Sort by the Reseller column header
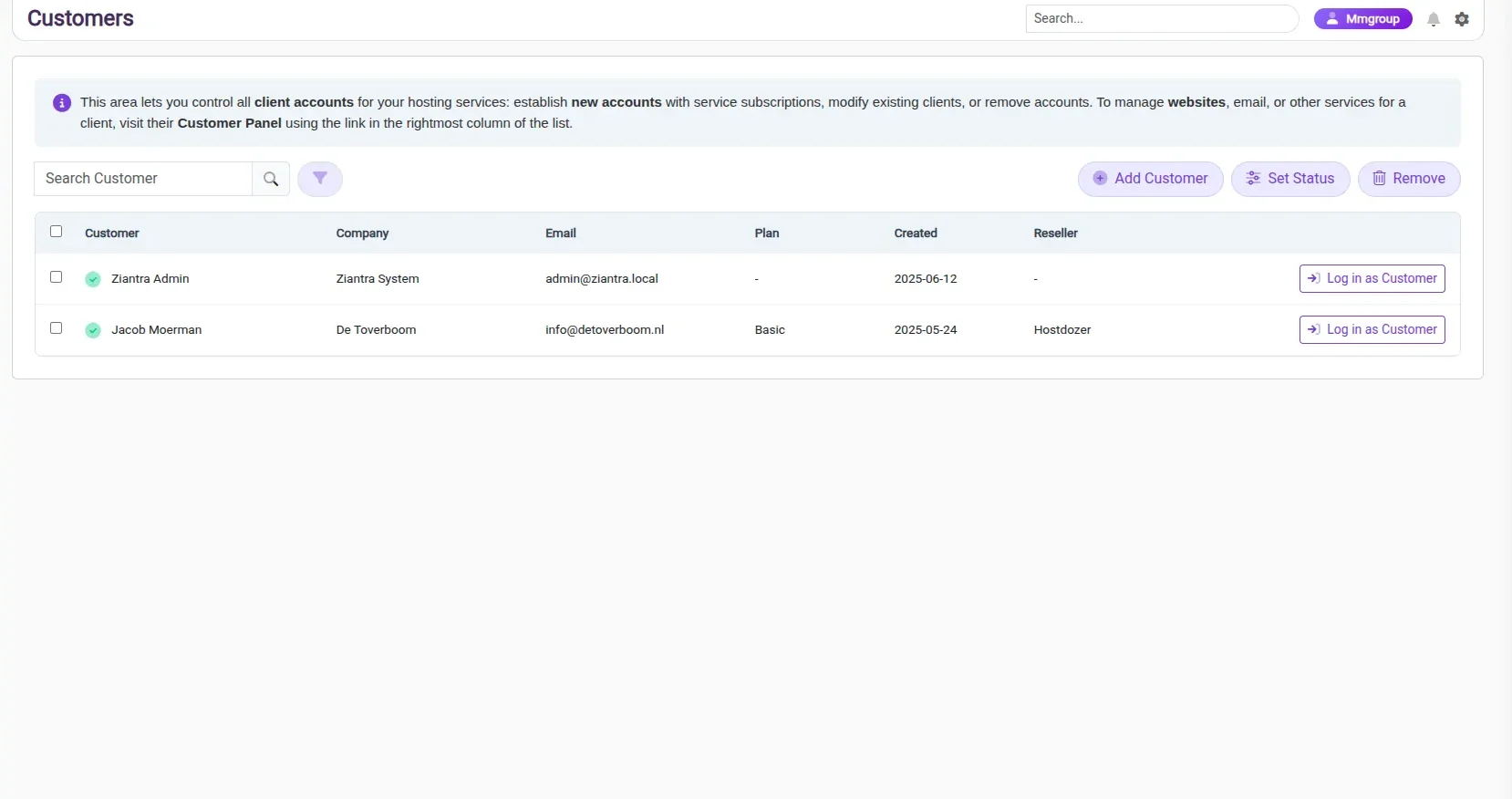1512x799 pixels. [1056, 233]
